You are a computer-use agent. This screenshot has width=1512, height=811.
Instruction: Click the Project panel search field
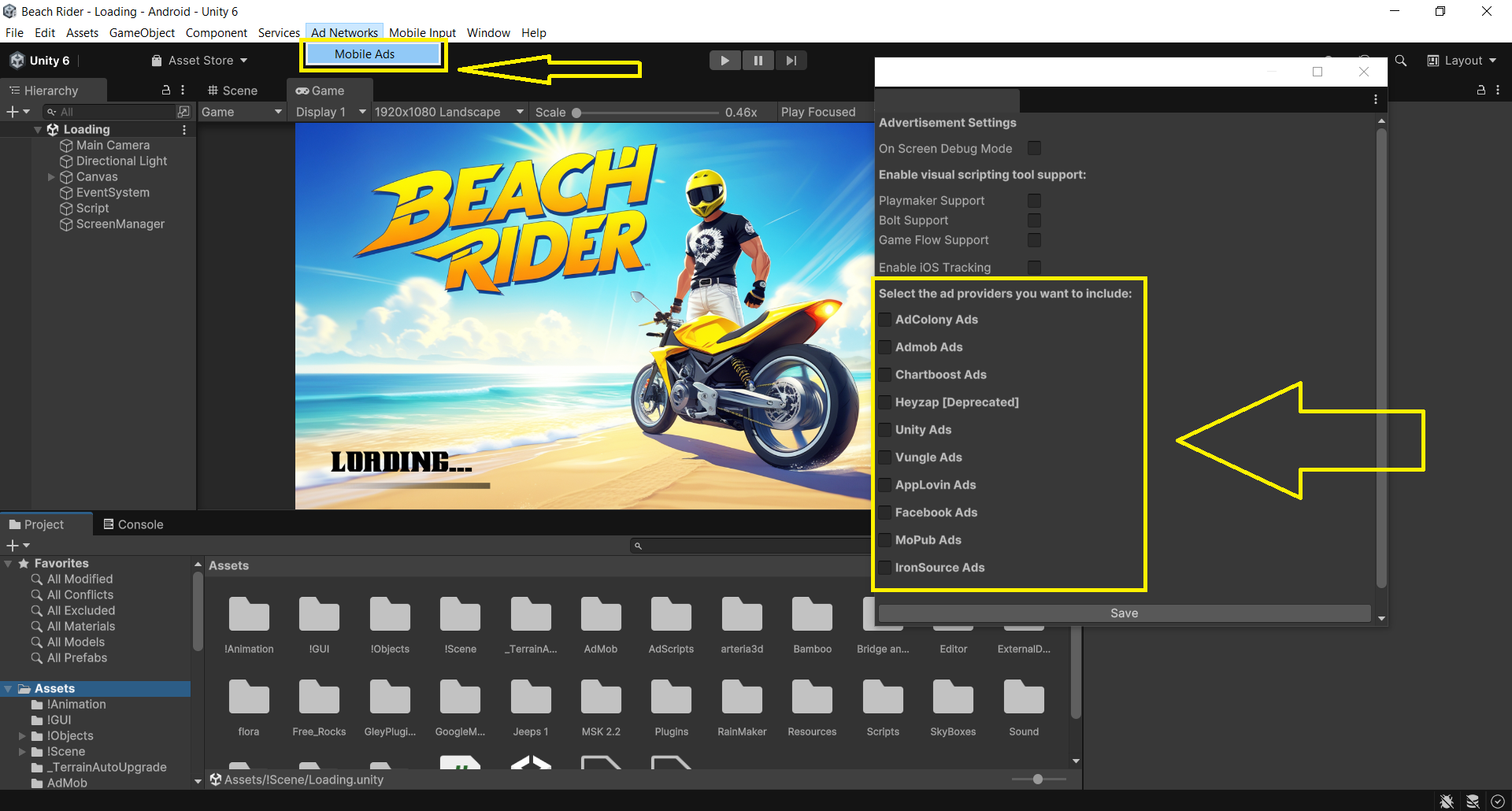click(x=752, y=546)
